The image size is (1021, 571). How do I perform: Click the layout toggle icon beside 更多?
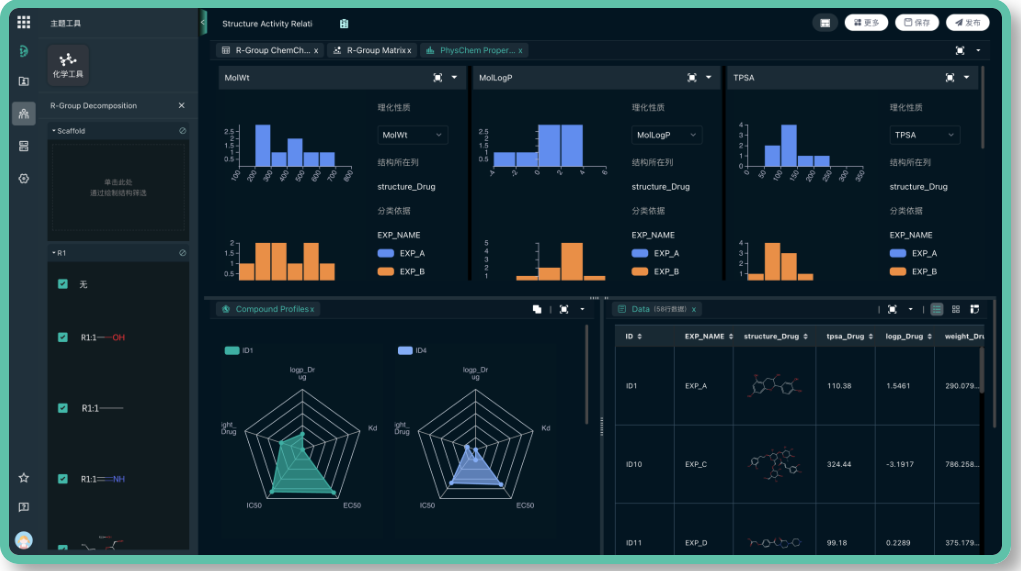click(x=825, y=22)
